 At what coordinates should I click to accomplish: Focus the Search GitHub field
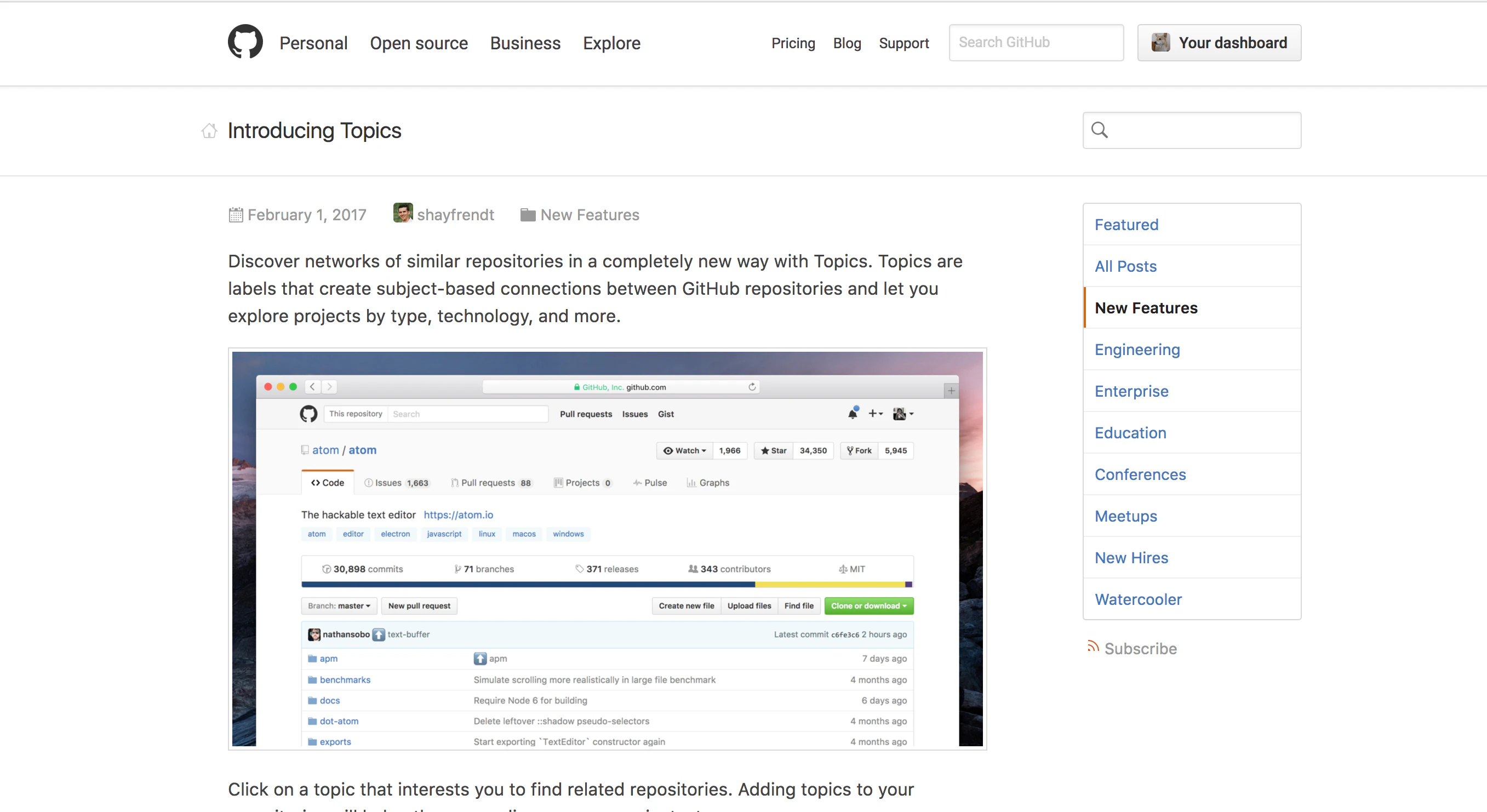pos(1036,42)
